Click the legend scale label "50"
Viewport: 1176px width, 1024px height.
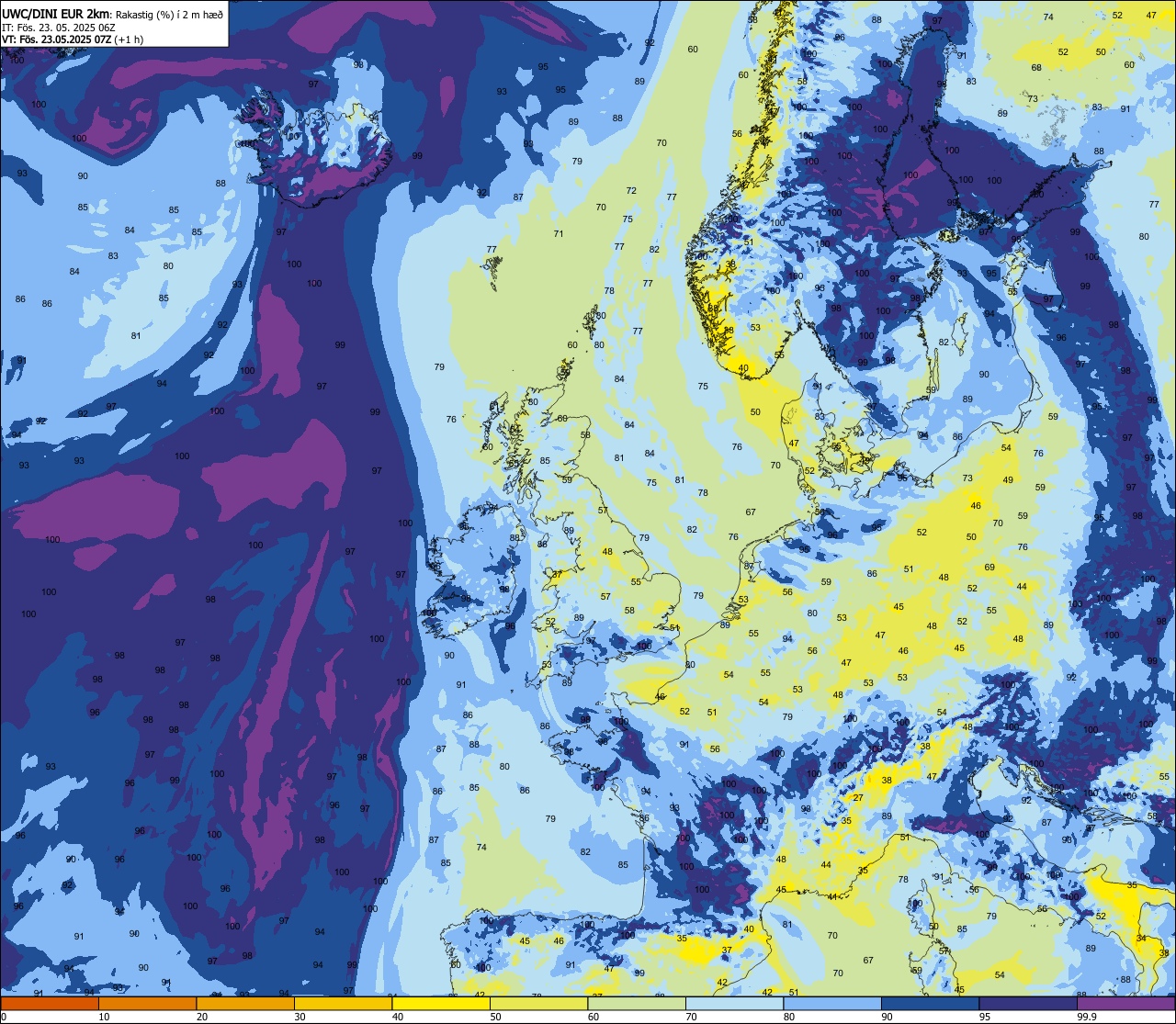(x=495, y=1017)
